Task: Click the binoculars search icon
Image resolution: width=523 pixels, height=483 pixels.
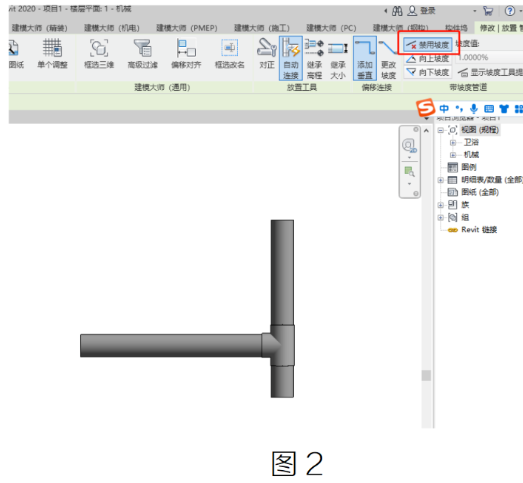Action: click(397, 11)
